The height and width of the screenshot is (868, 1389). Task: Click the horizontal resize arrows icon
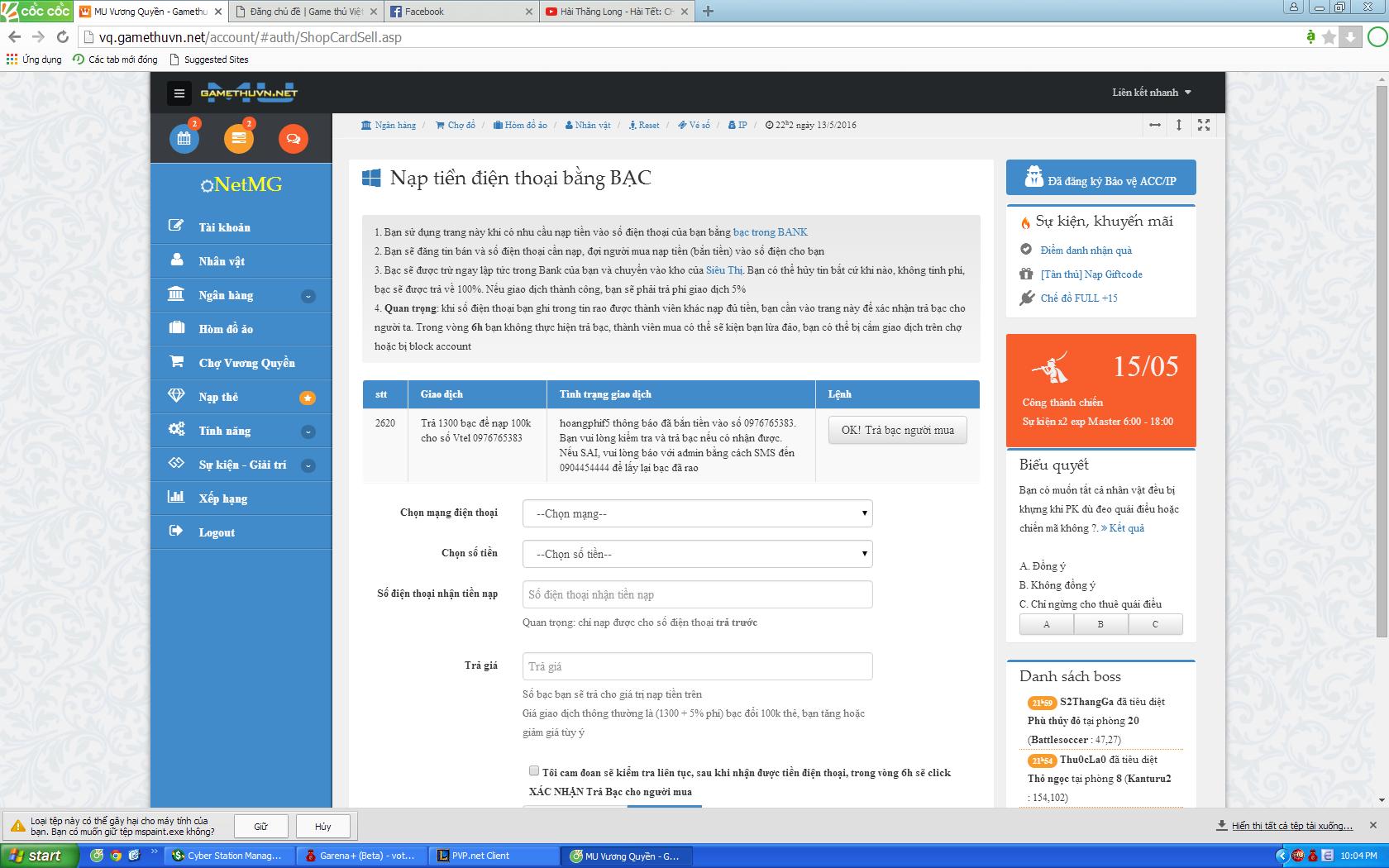pos(1154,125)
